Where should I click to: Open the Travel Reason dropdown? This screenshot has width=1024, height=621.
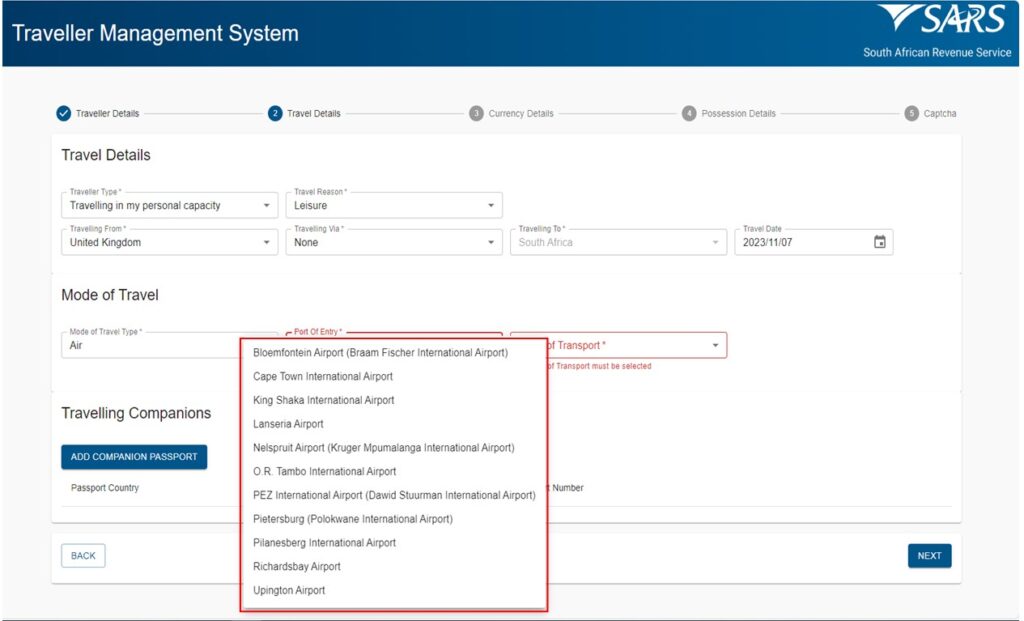(492, 204)
